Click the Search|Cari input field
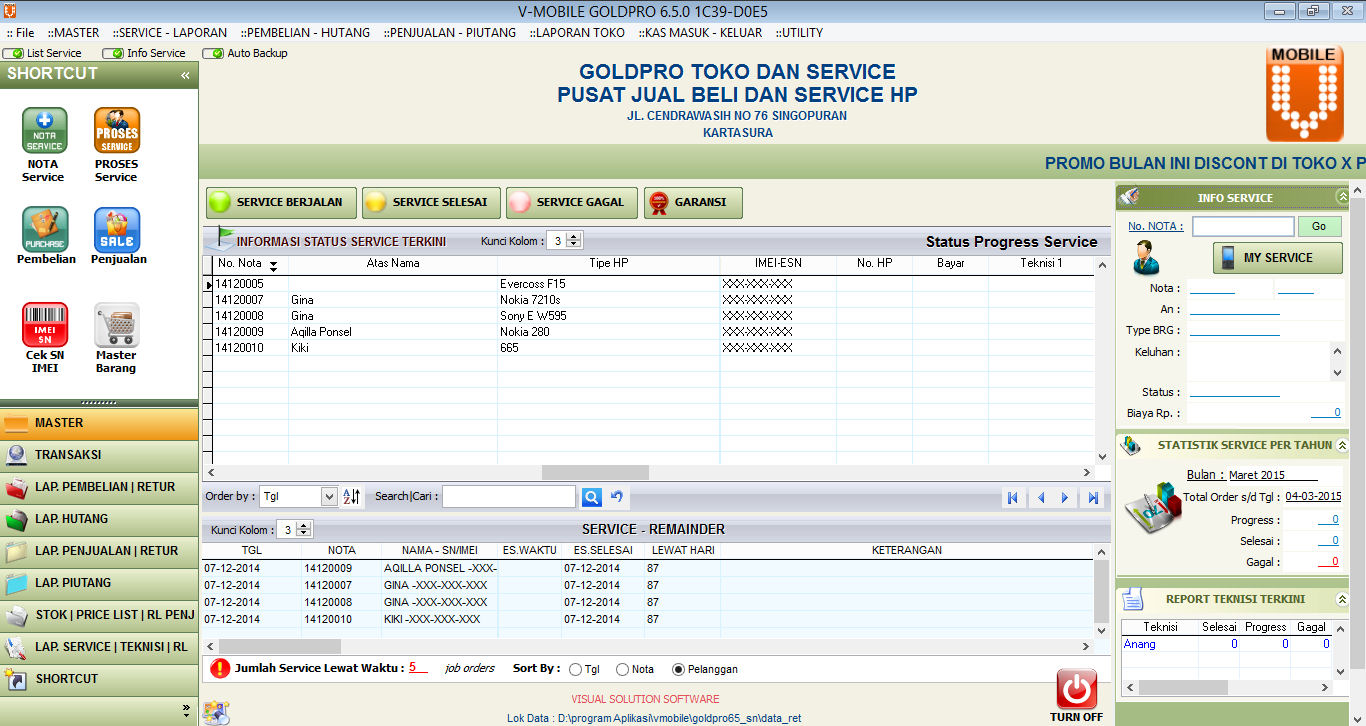This screenshot has width=1366, height=726. [509, 496]
